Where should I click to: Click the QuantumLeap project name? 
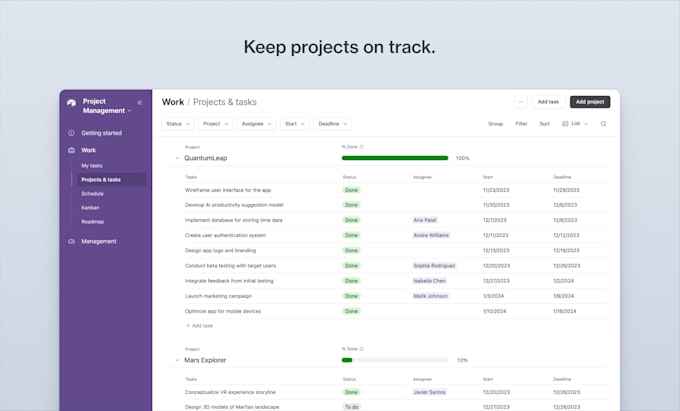[x=206, y=158]
